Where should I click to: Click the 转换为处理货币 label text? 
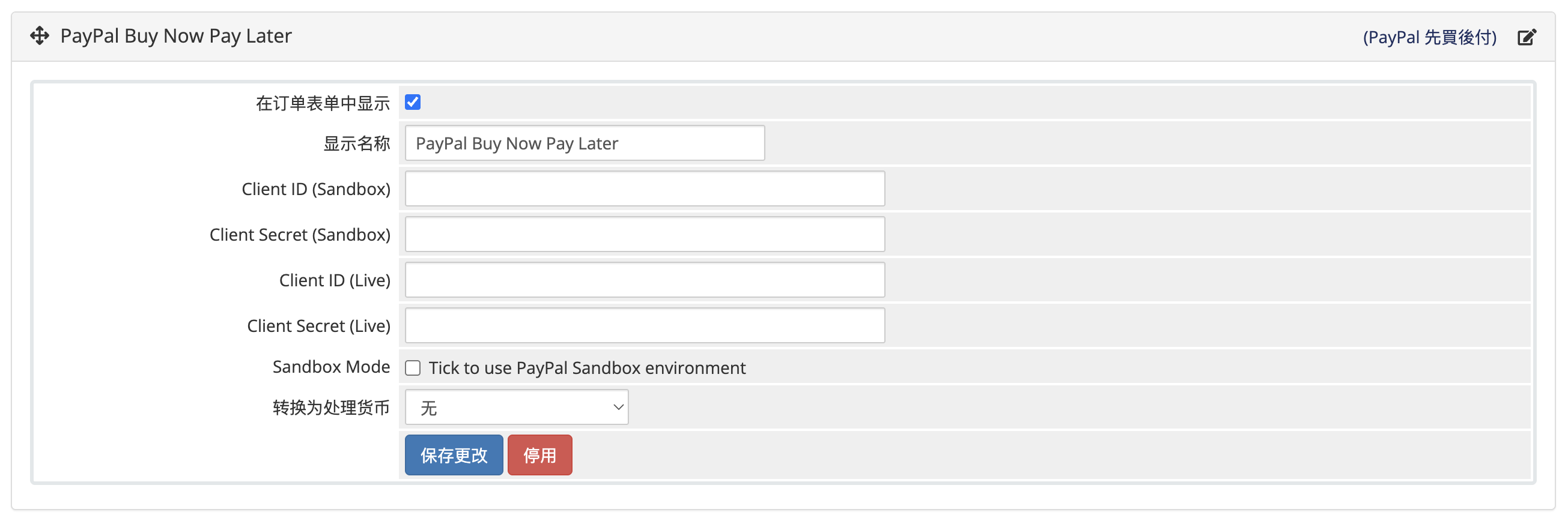click(331, 408)
